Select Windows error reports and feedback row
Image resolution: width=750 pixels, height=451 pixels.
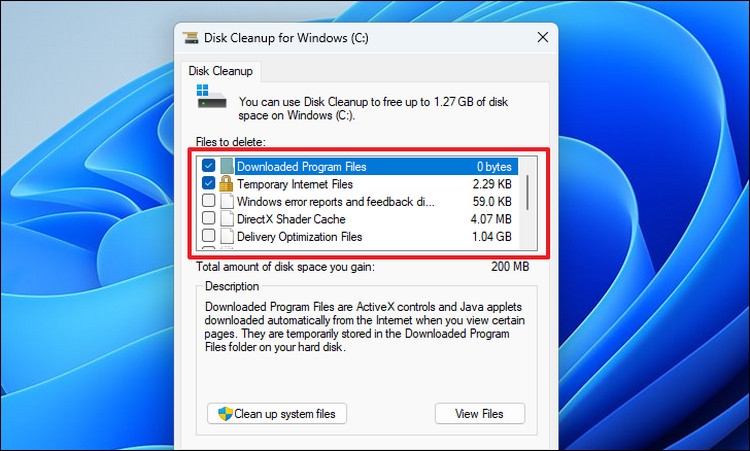[x=336, y=202]
